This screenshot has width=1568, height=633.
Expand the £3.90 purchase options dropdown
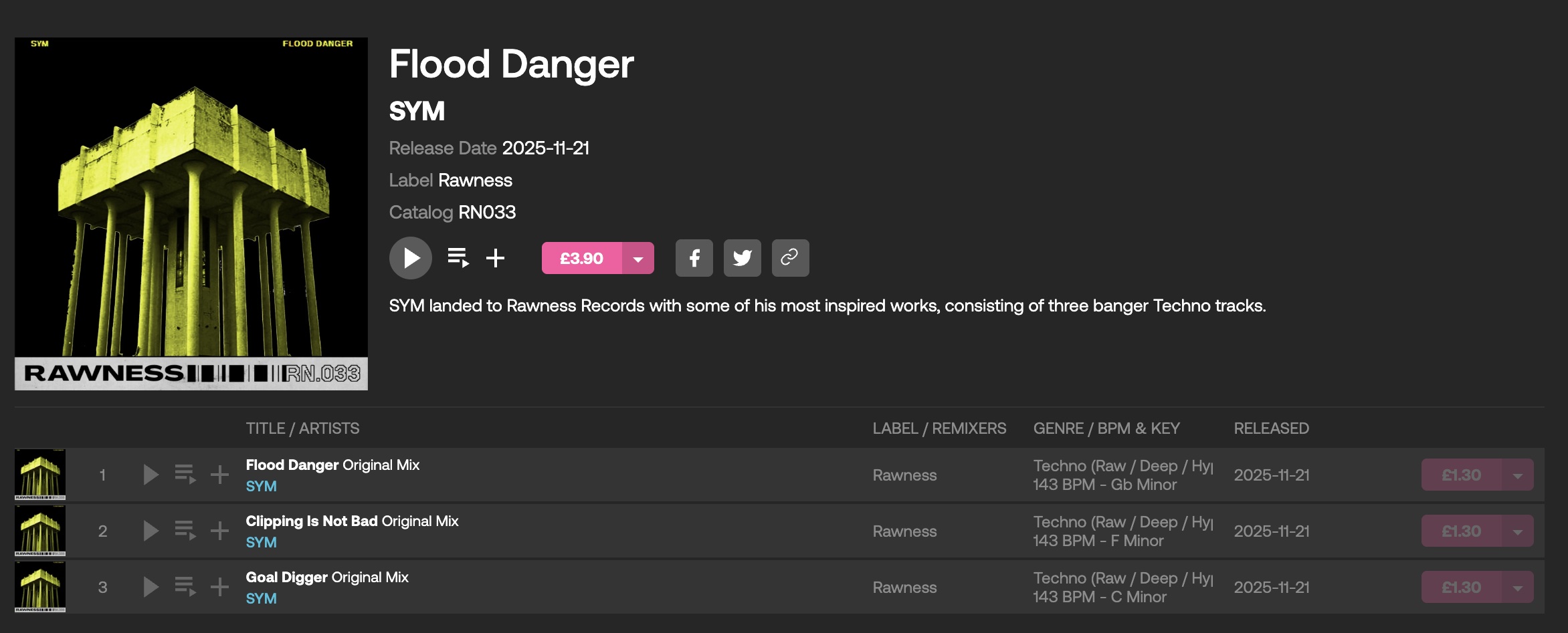click(x=638, y=259)
